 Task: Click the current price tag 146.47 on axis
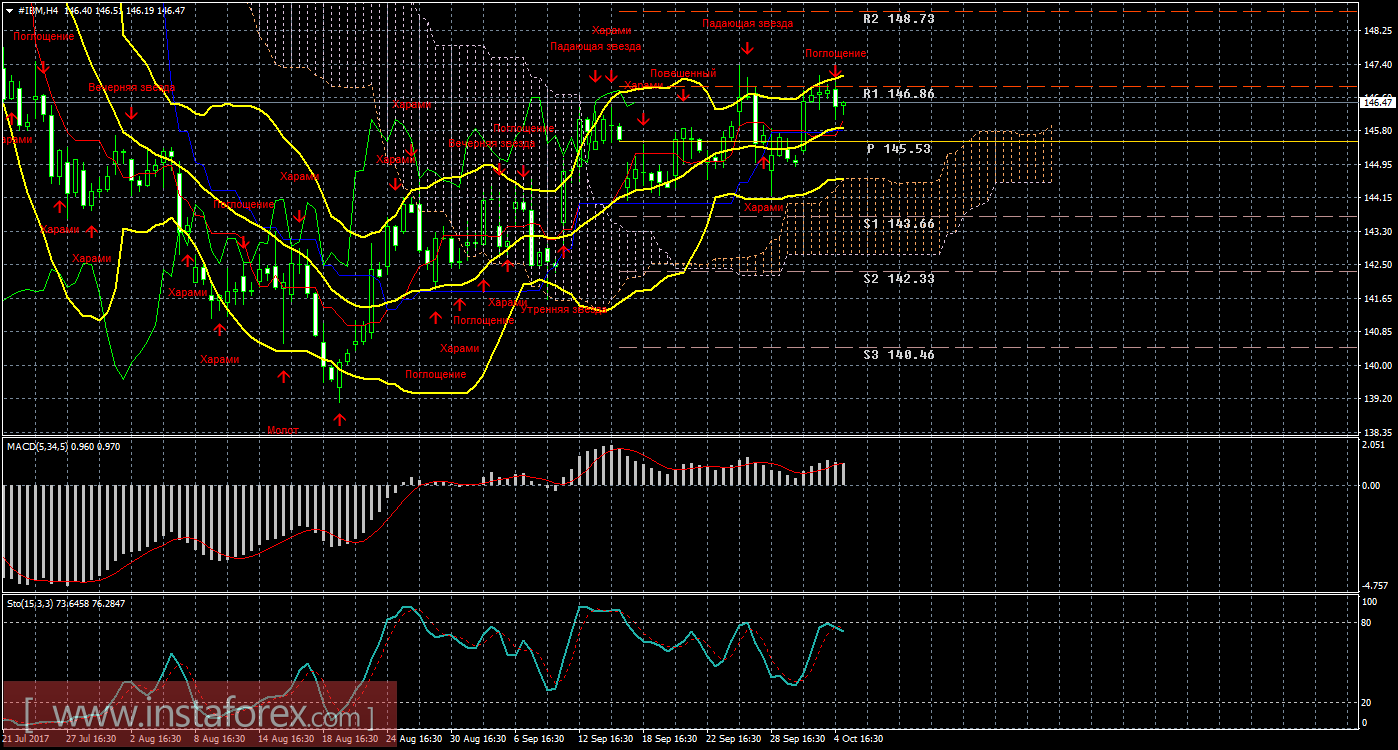point(1376,101)
